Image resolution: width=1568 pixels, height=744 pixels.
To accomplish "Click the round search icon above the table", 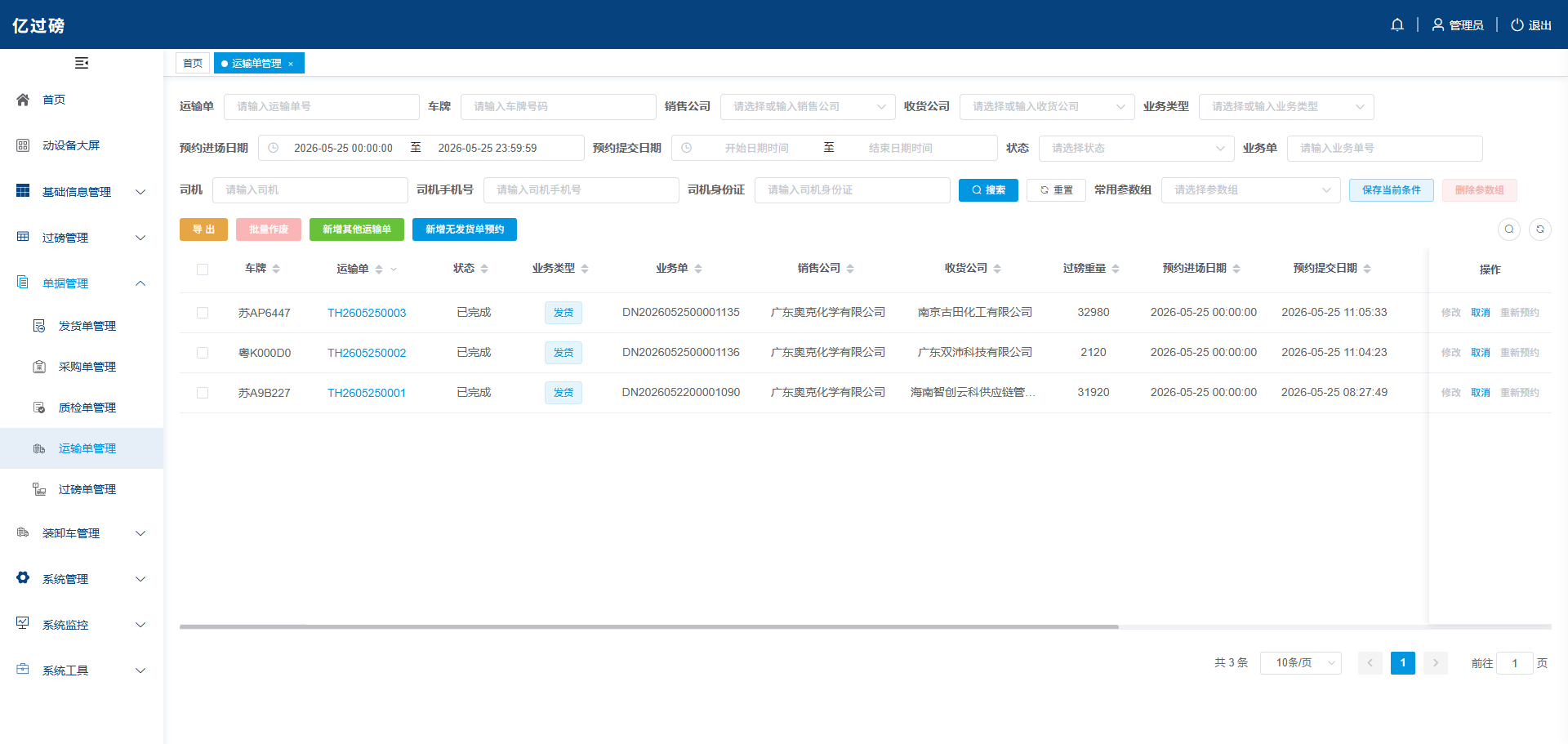I will pos(1509,229).
